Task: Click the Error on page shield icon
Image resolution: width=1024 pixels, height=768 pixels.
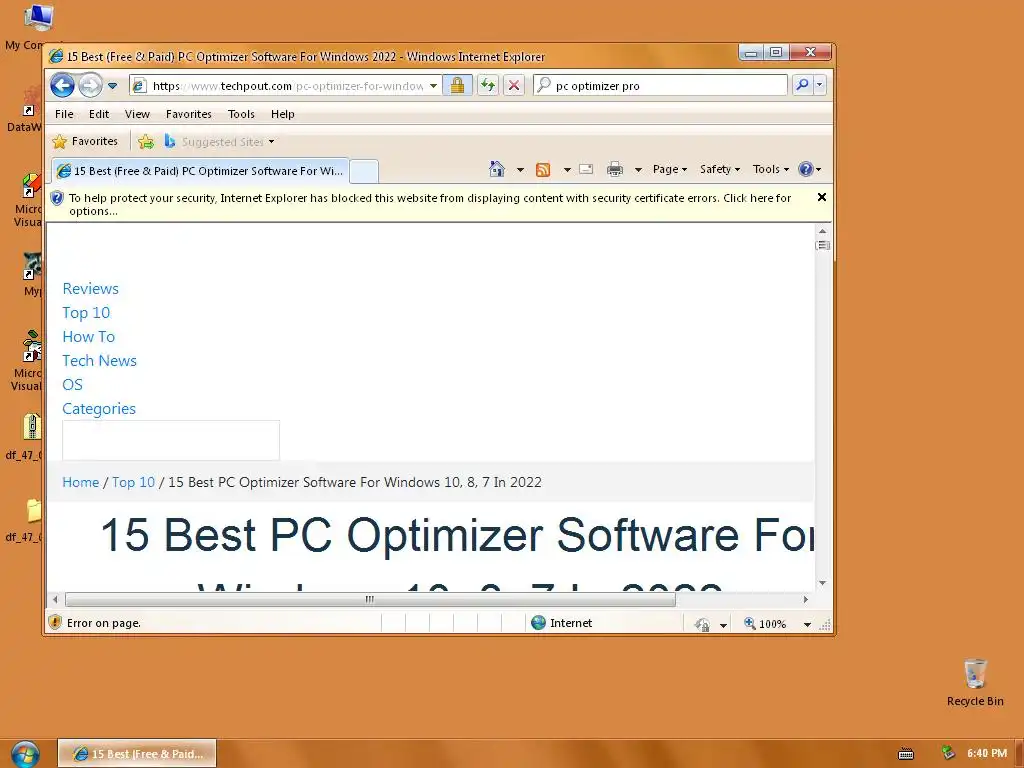Action: point(56,622)
